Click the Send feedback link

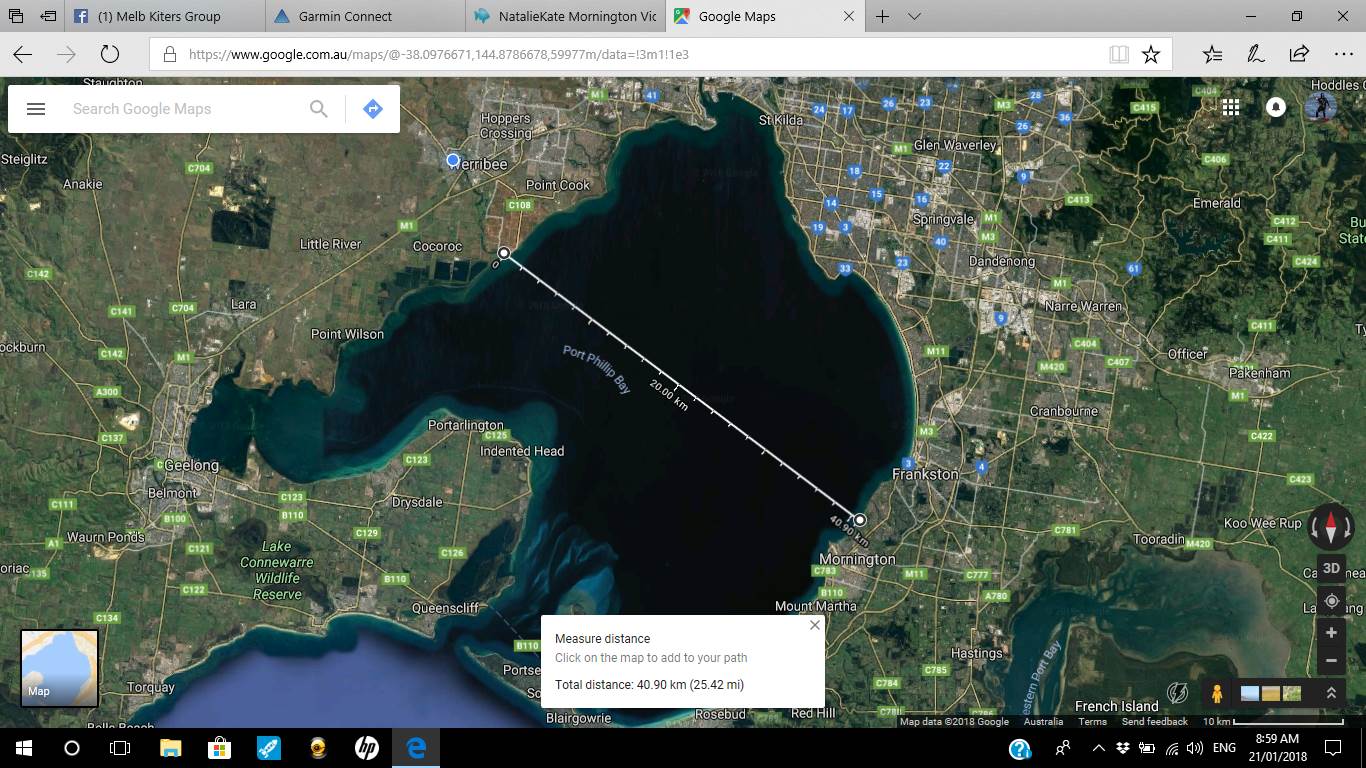click(x=1154, y=722)
